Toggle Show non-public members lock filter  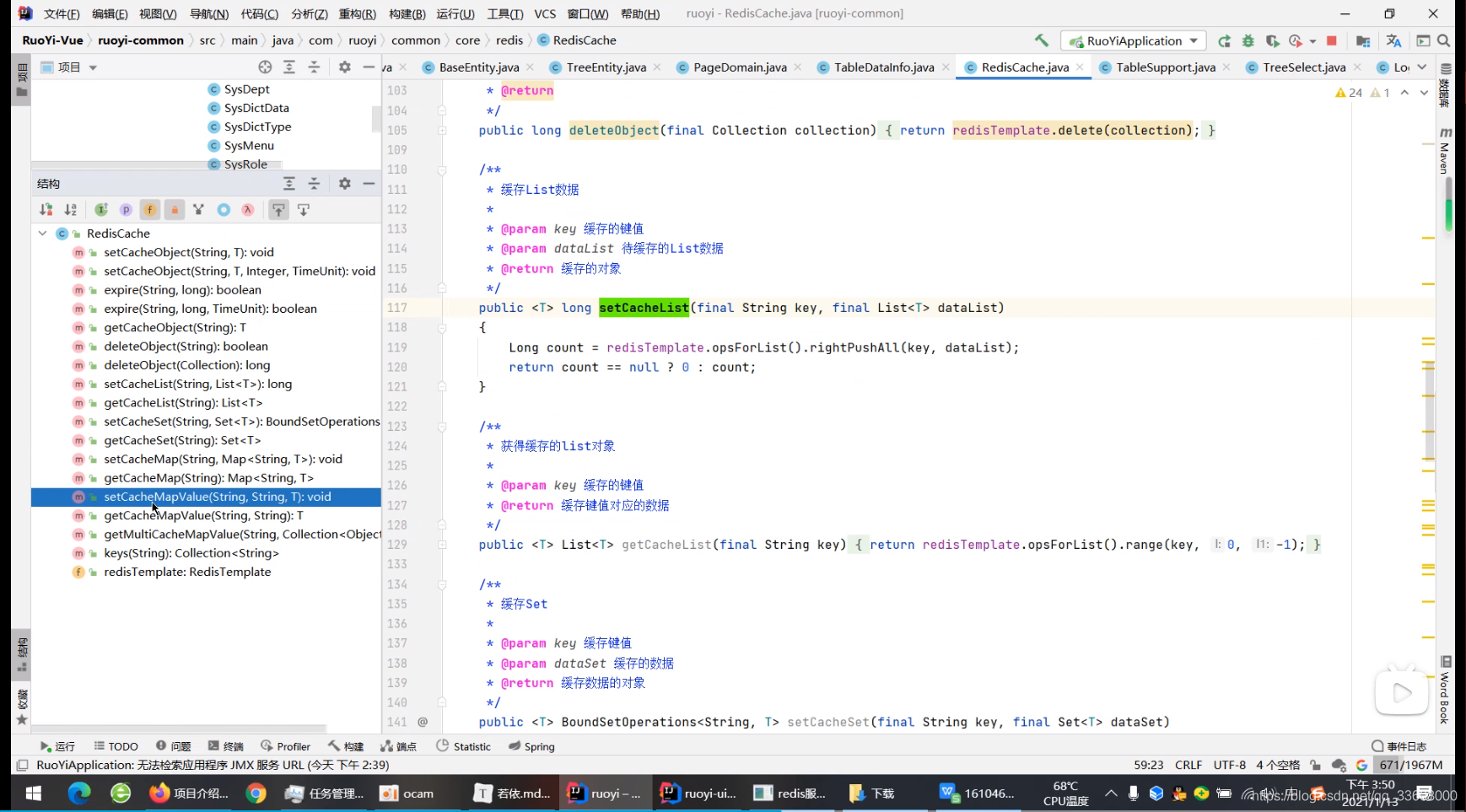click(175, 209)
